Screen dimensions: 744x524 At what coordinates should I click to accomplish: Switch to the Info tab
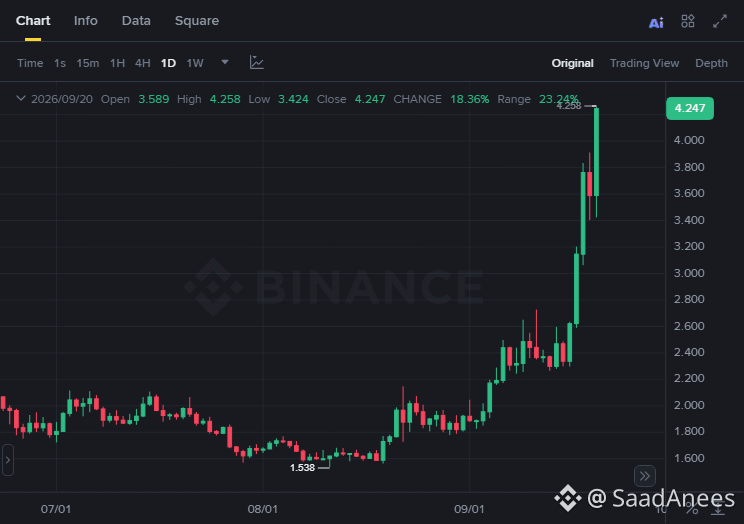pos(86,21)
